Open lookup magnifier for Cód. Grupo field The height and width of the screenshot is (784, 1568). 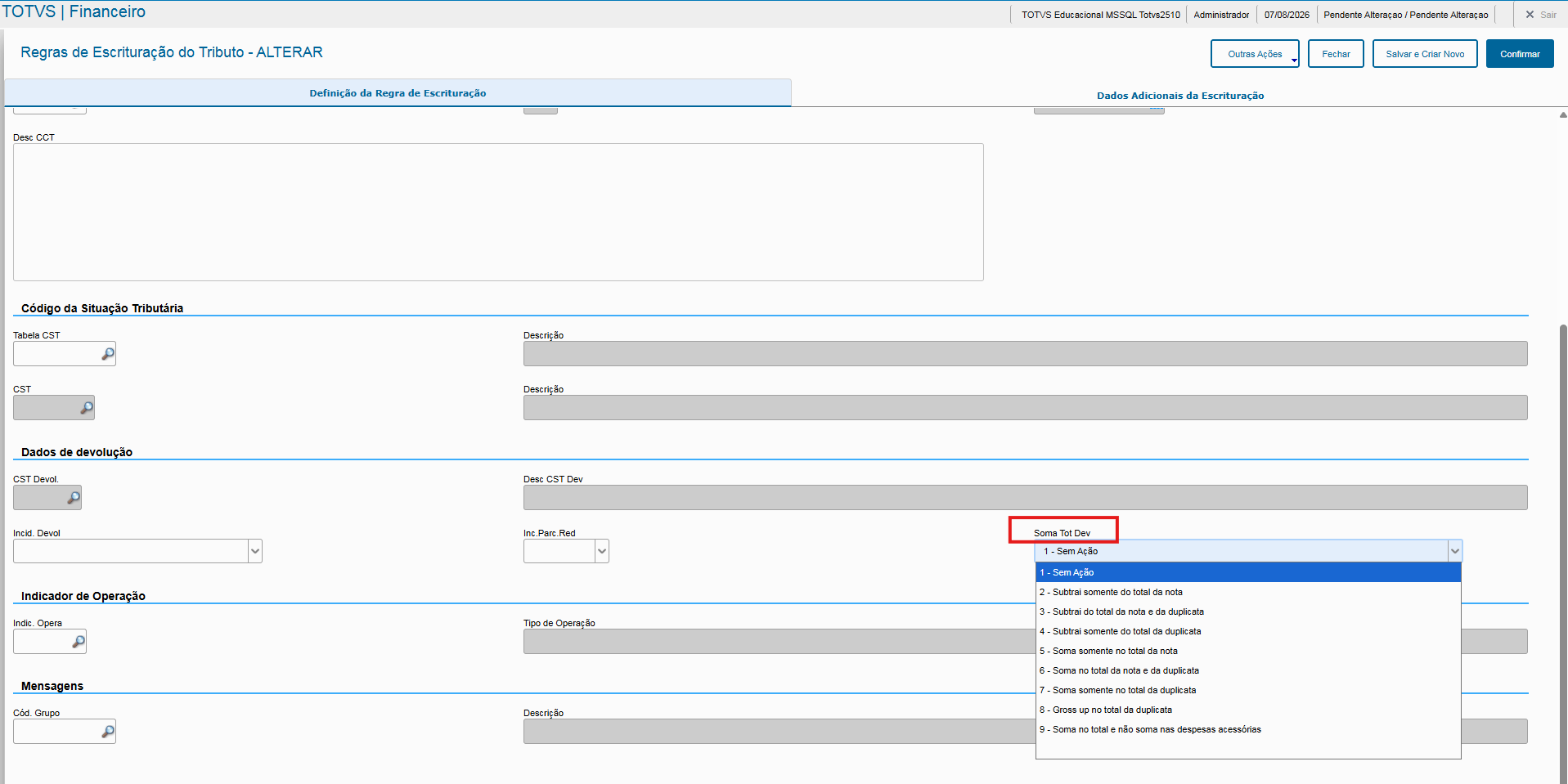(x=108, y=732)
